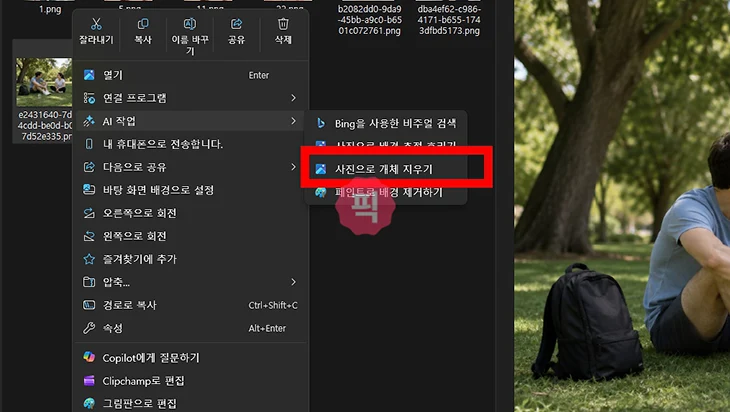
Task: Click the Cut scissors icon
Action: click(96, 24)
